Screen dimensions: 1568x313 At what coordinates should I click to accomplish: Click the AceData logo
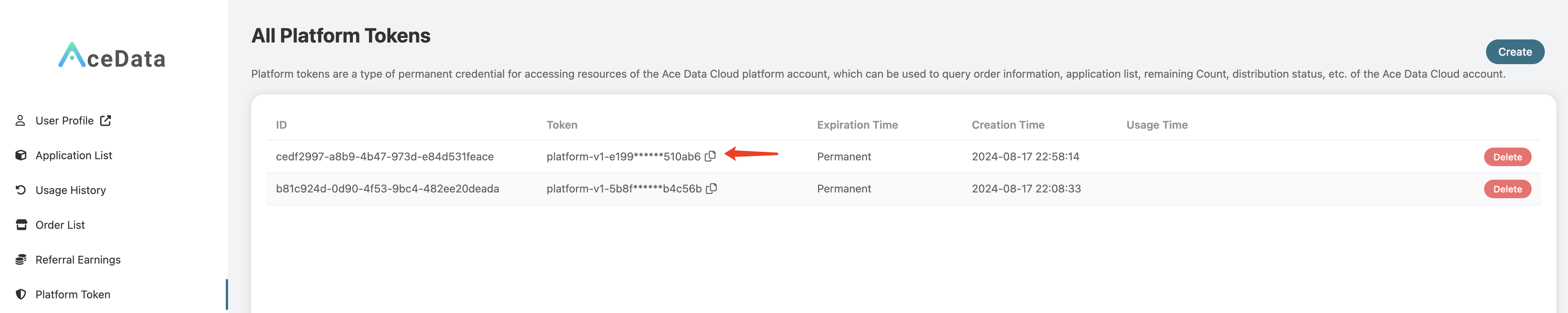112,56
